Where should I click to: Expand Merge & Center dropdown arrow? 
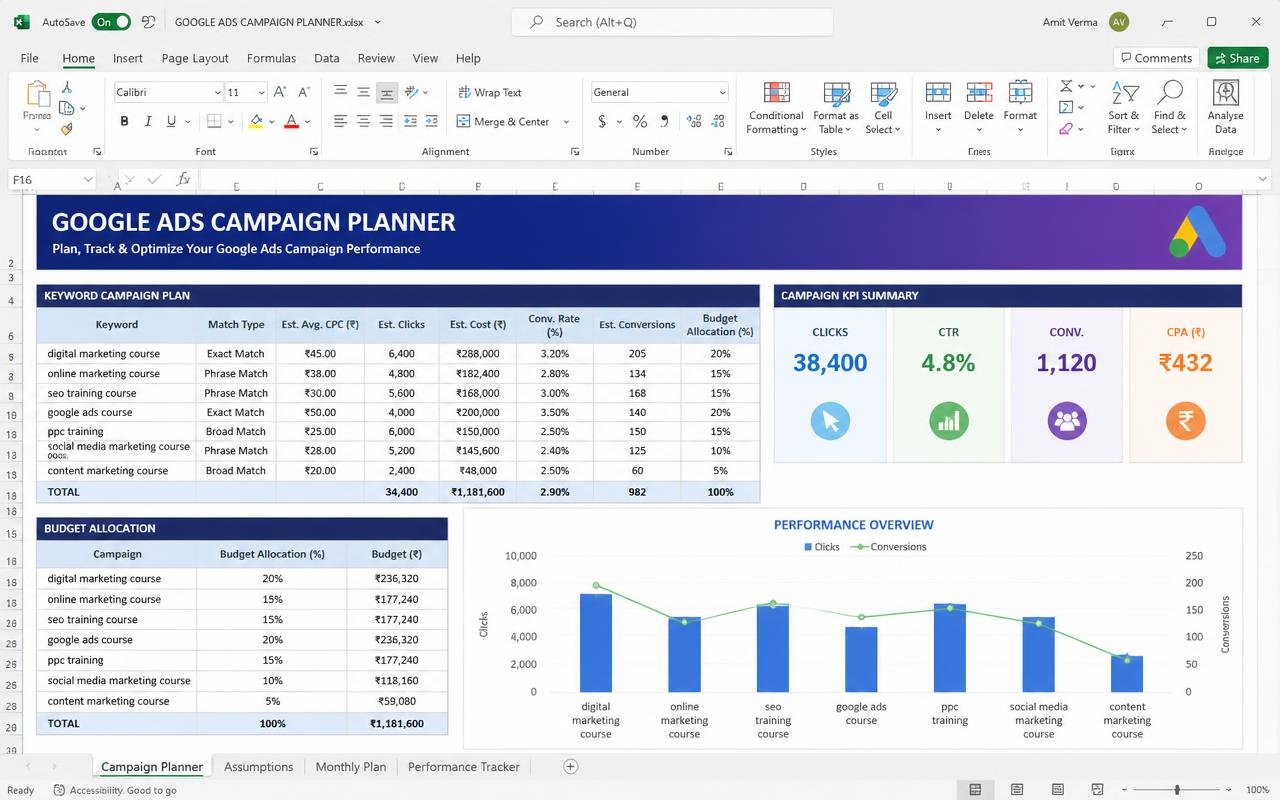(566, 122)
